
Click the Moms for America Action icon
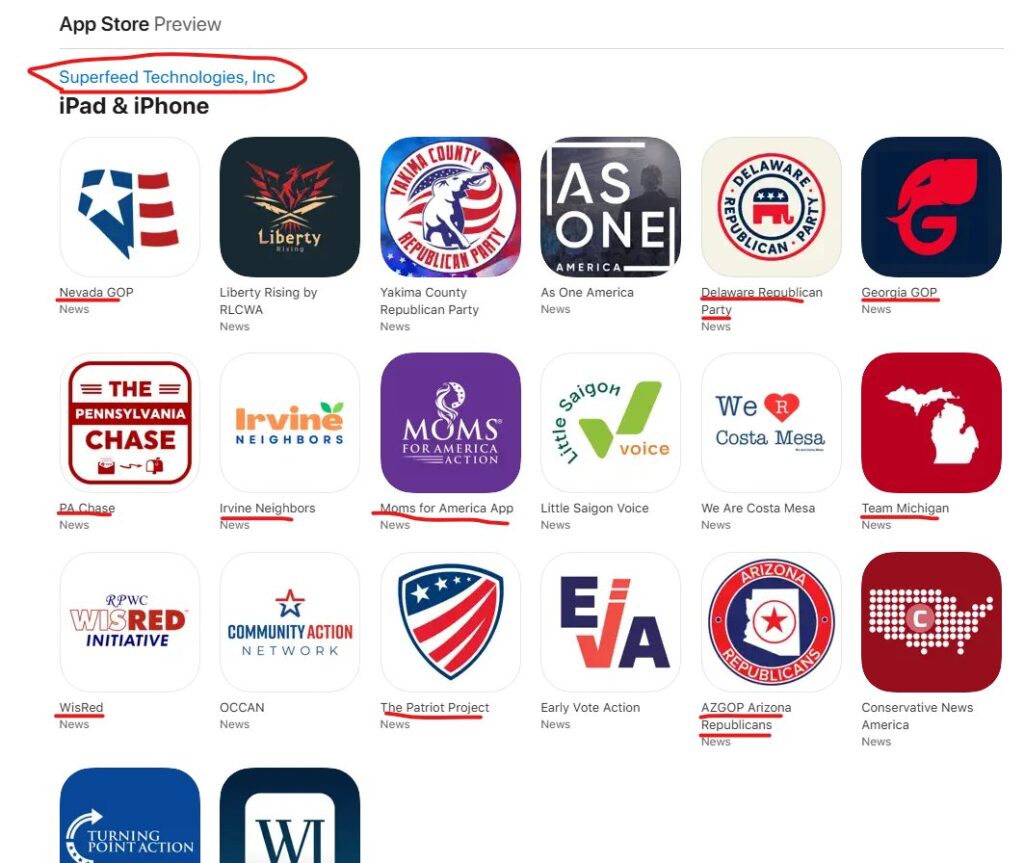pyautogui.click(x=451, y=423)
